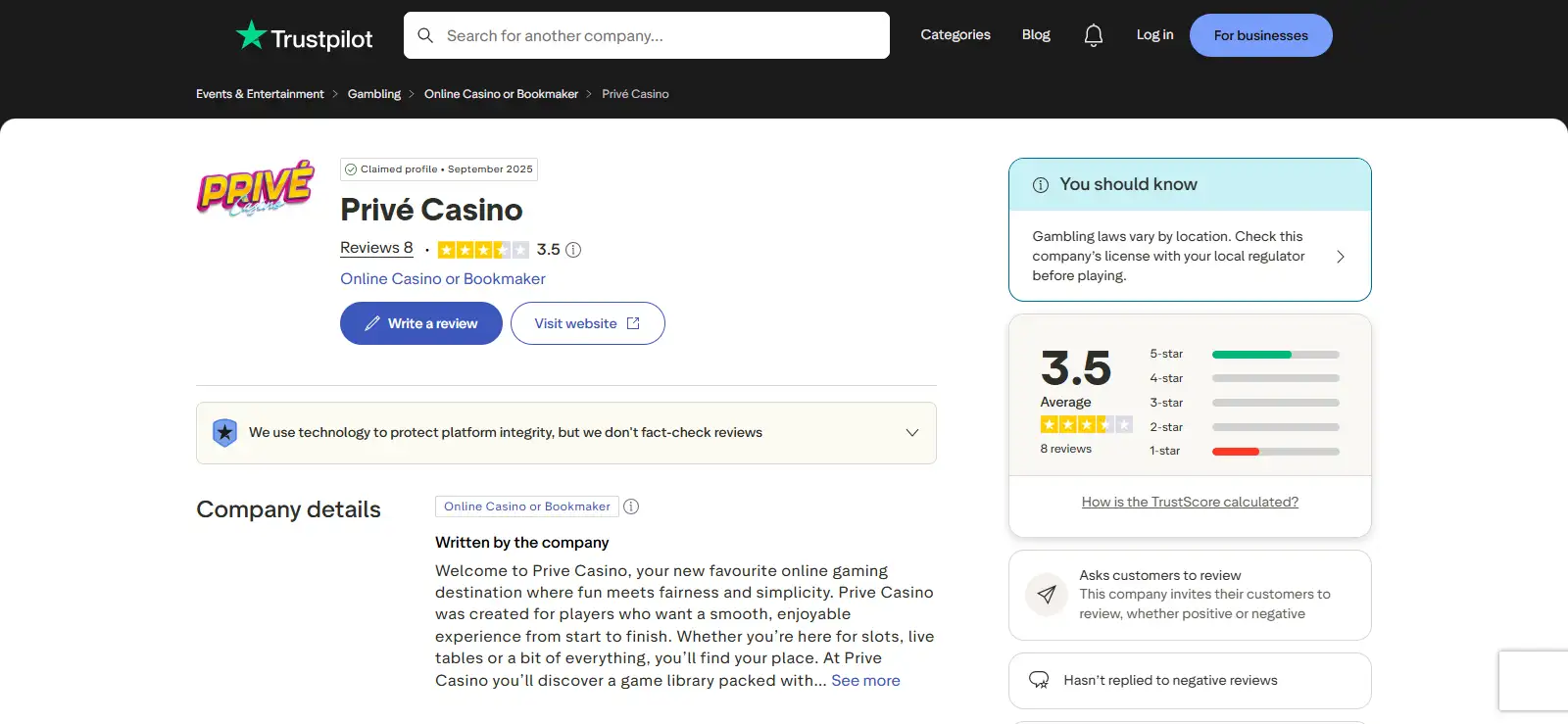This screenshot has height=724, width=1568.
Task: Click the paper plane invite icon
Action: pos(1047,595)
